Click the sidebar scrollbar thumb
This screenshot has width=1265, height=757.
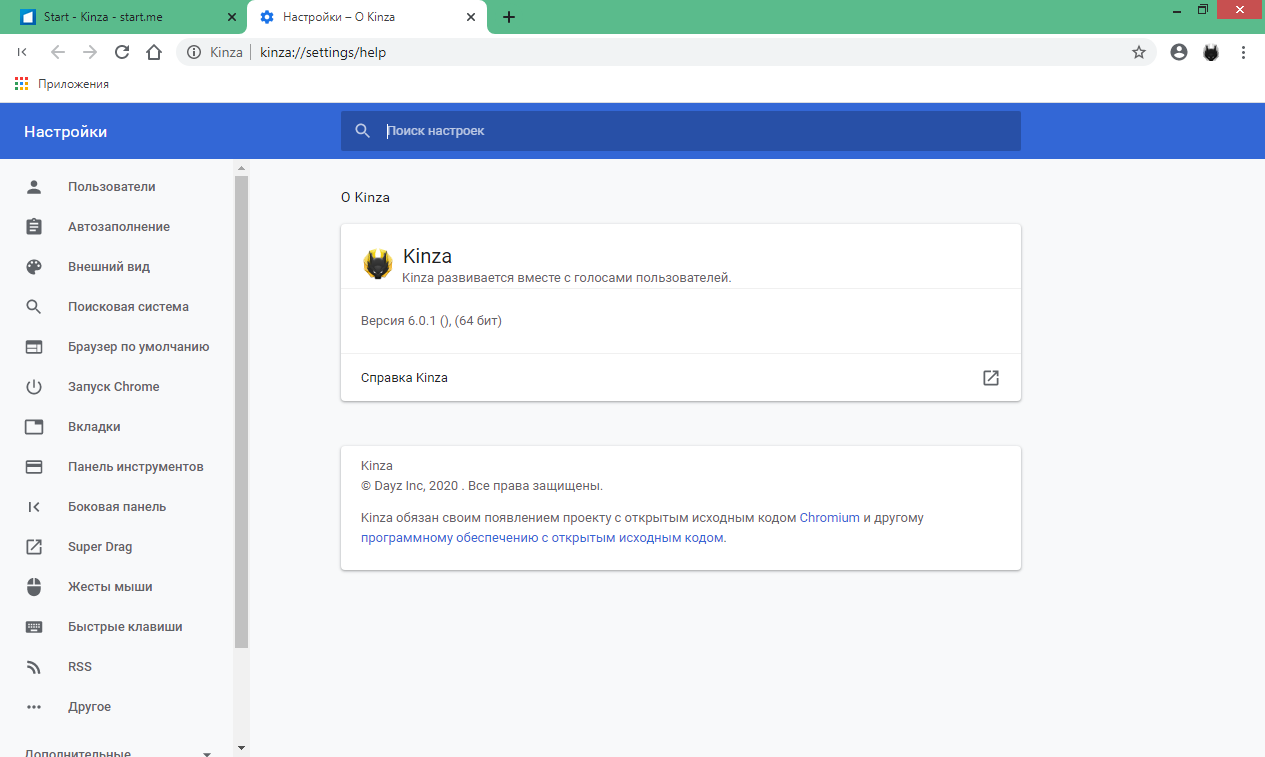pos(241,412)
